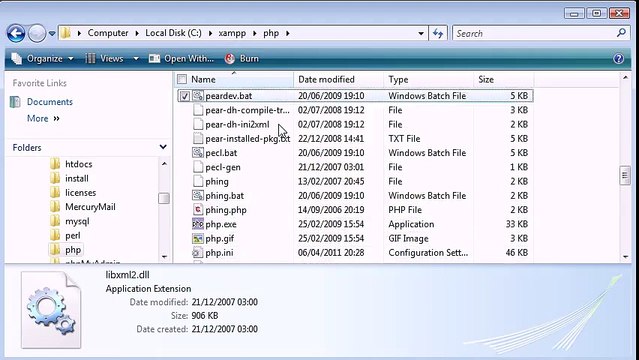Select Local Disk (C:) breadcrumb
The image size is (639, 360).
(173, 33)
